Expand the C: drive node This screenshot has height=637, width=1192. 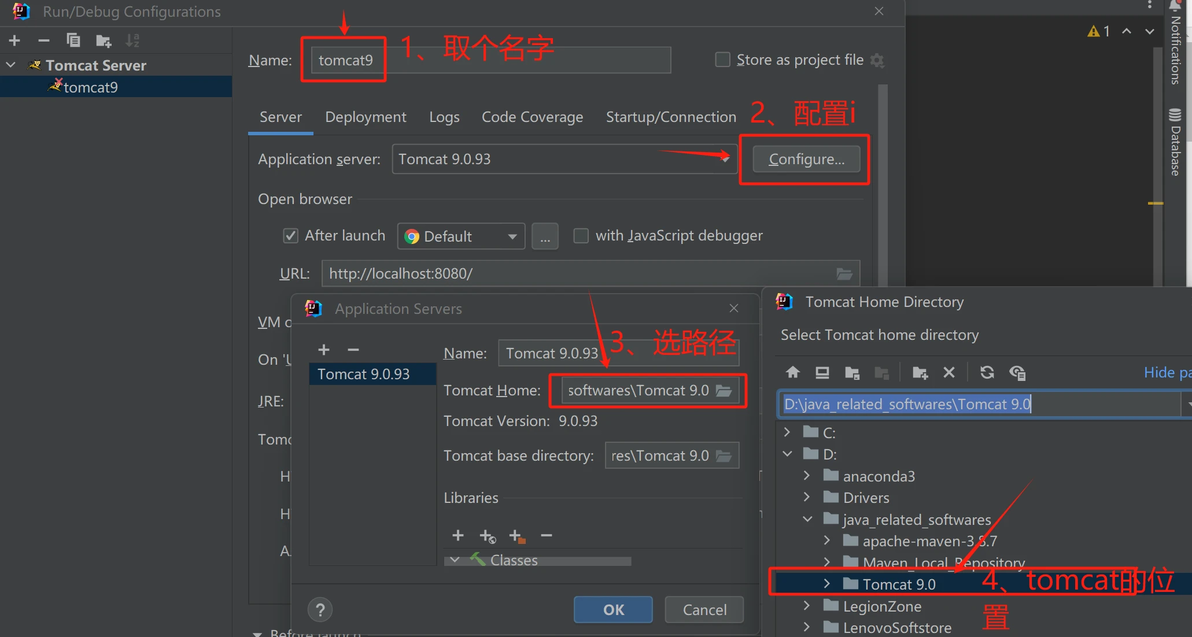788,432
